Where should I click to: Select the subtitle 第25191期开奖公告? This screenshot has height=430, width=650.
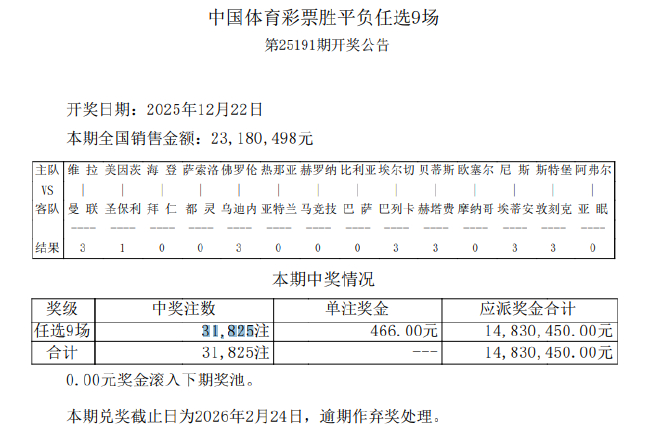point(327,45)
